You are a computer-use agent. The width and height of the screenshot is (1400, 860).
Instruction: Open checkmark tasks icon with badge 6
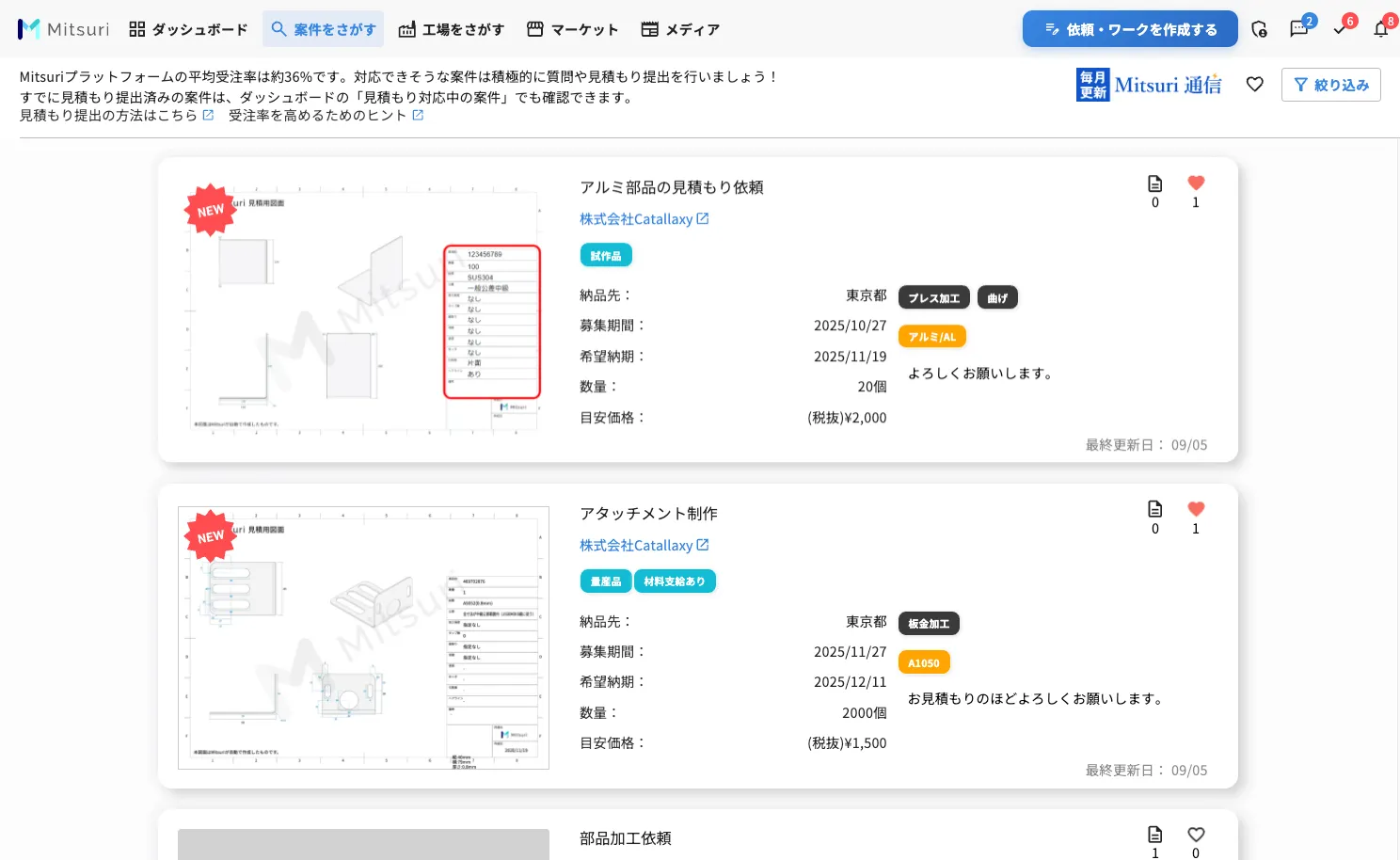click(1341, 29)
